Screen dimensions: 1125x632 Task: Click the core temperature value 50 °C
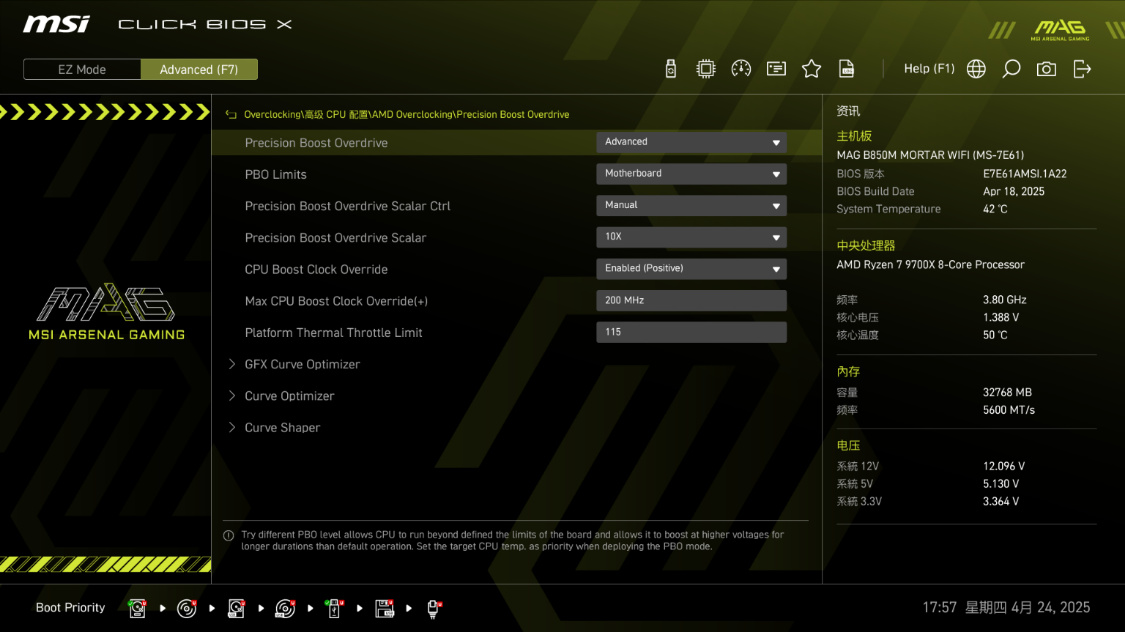click(x=995, y=335)
